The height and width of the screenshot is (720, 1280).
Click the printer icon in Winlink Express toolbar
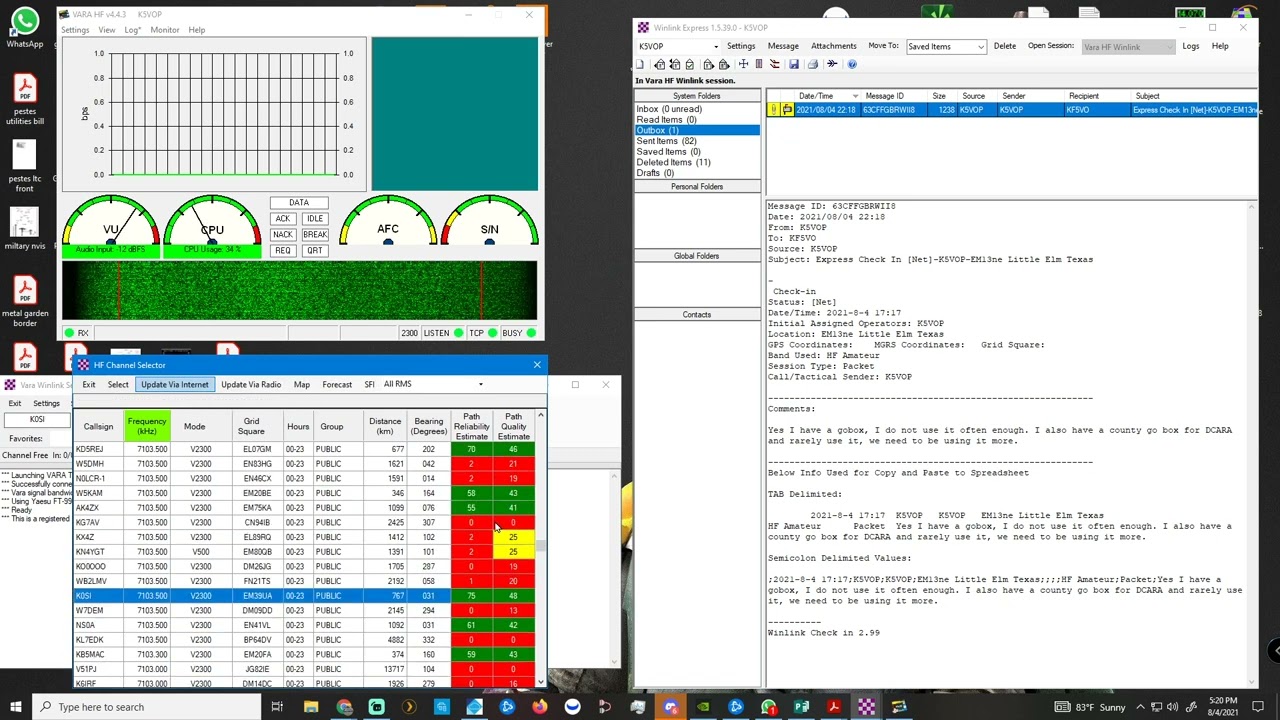813,64
